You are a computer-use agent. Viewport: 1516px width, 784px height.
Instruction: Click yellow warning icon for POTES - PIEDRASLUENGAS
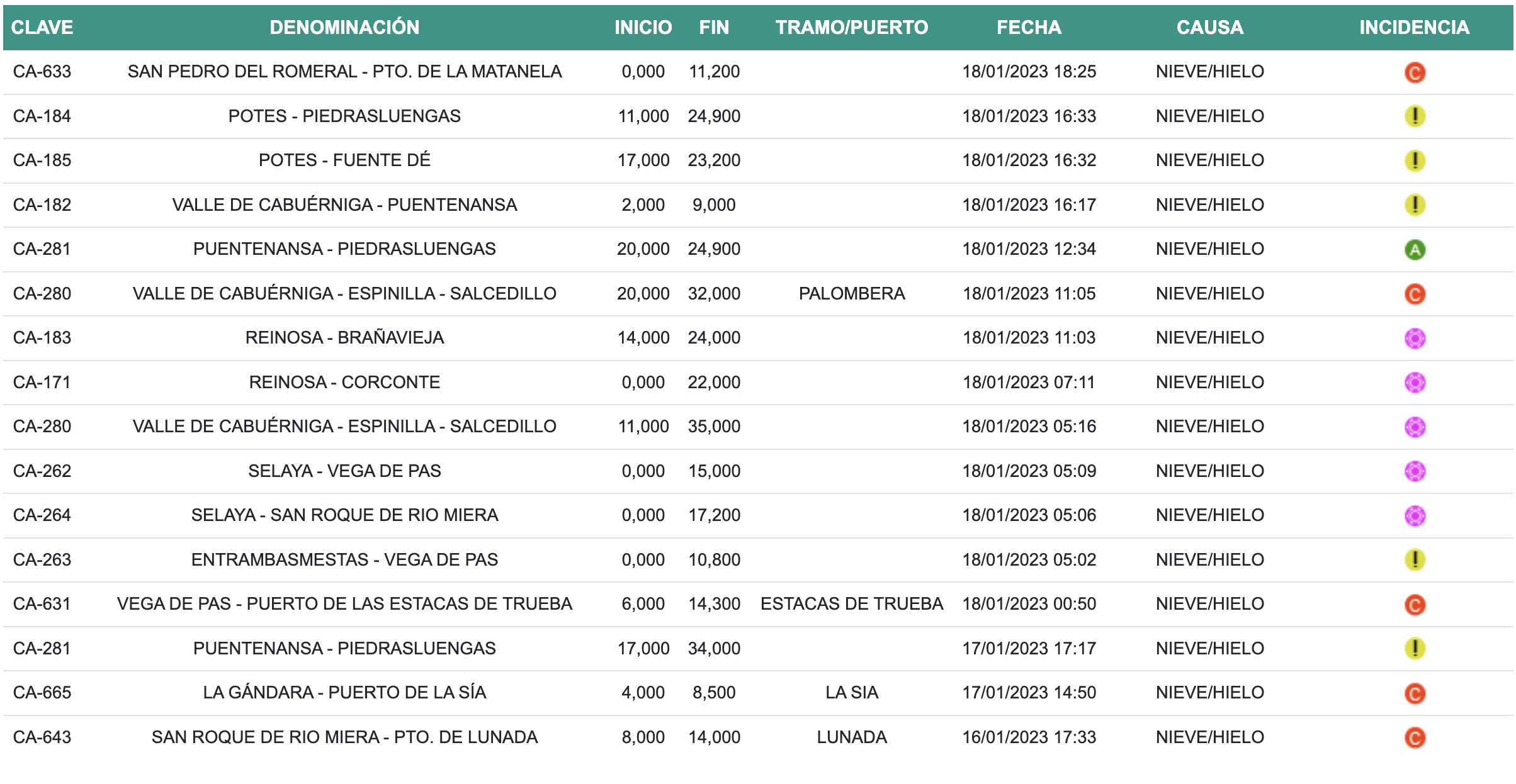click(1414, 116)
